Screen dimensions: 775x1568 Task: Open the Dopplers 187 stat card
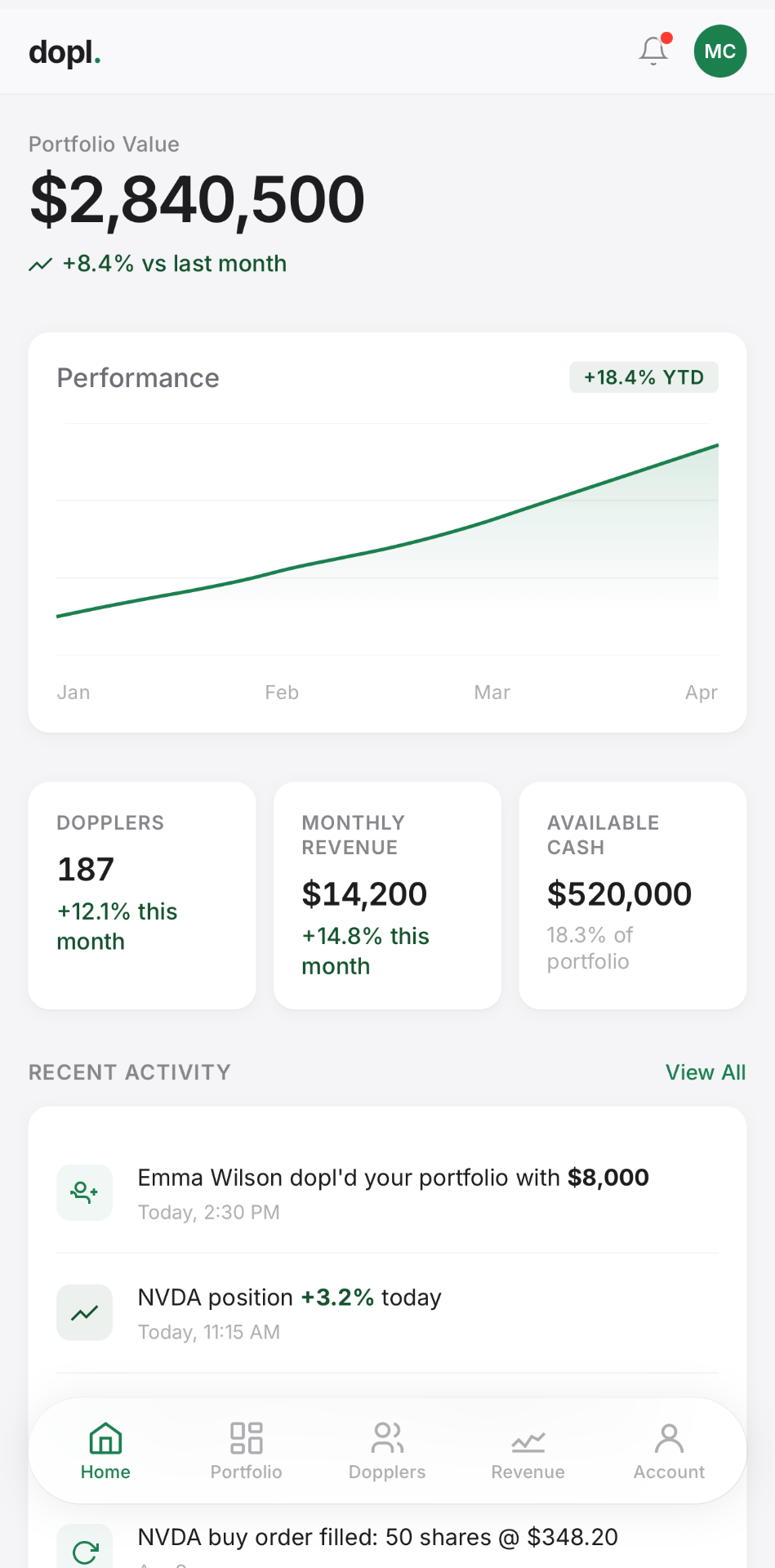click(142, 896)
